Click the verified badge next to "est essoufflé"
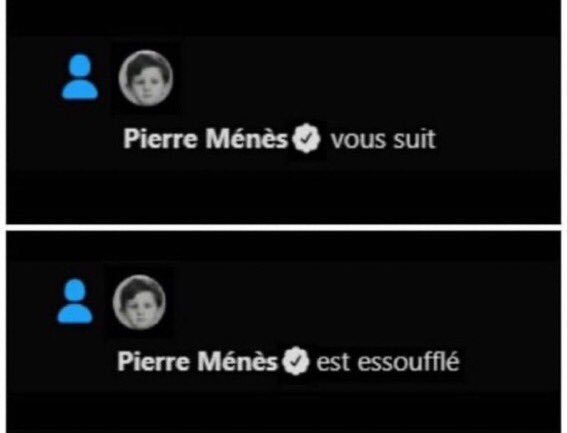567x433 pixels. point(296,361)
